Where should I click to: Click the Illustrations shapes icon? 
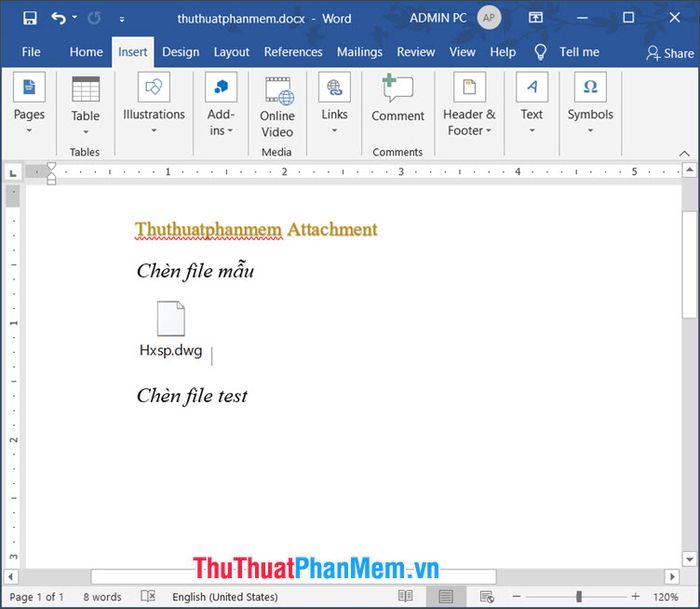tap(154, 87)
